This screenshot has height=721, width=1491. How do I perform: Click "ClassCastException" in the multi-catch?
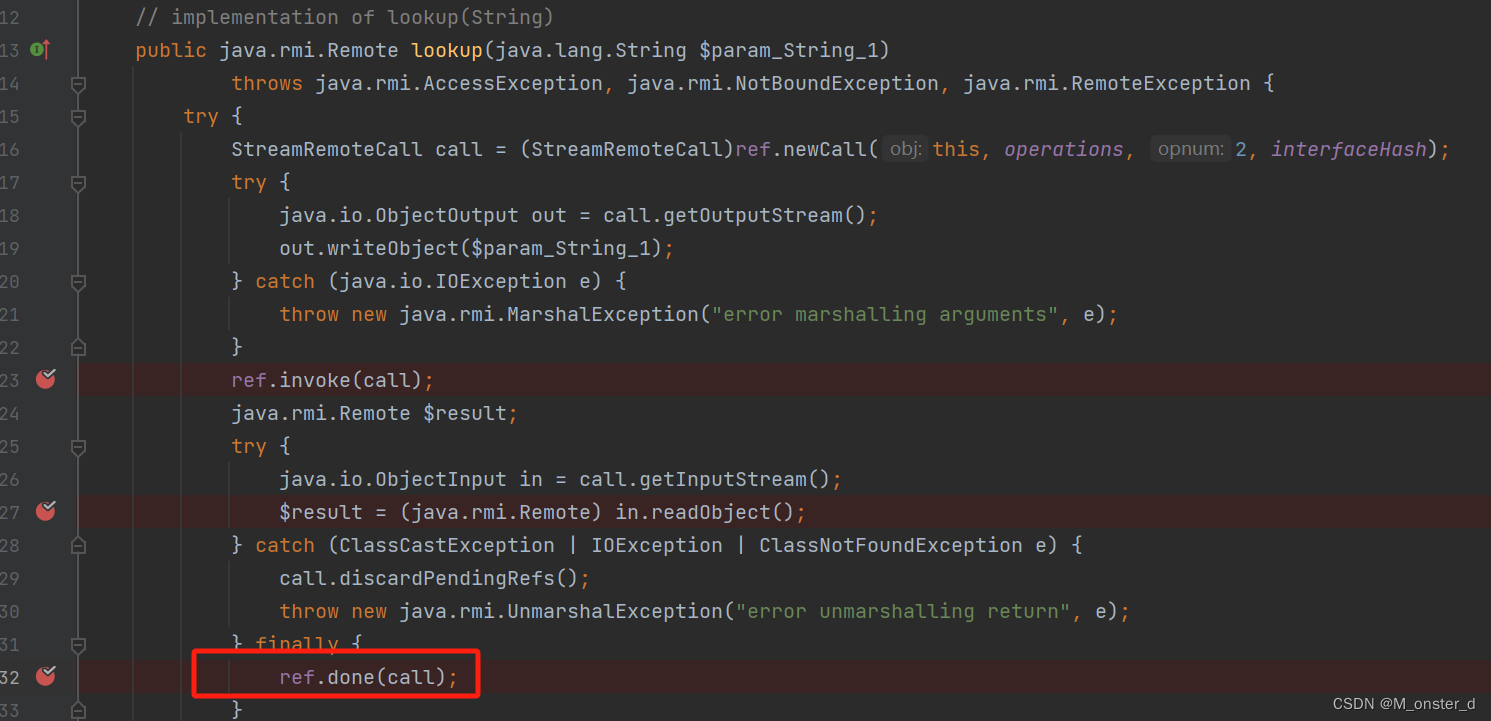click(447, 545)
